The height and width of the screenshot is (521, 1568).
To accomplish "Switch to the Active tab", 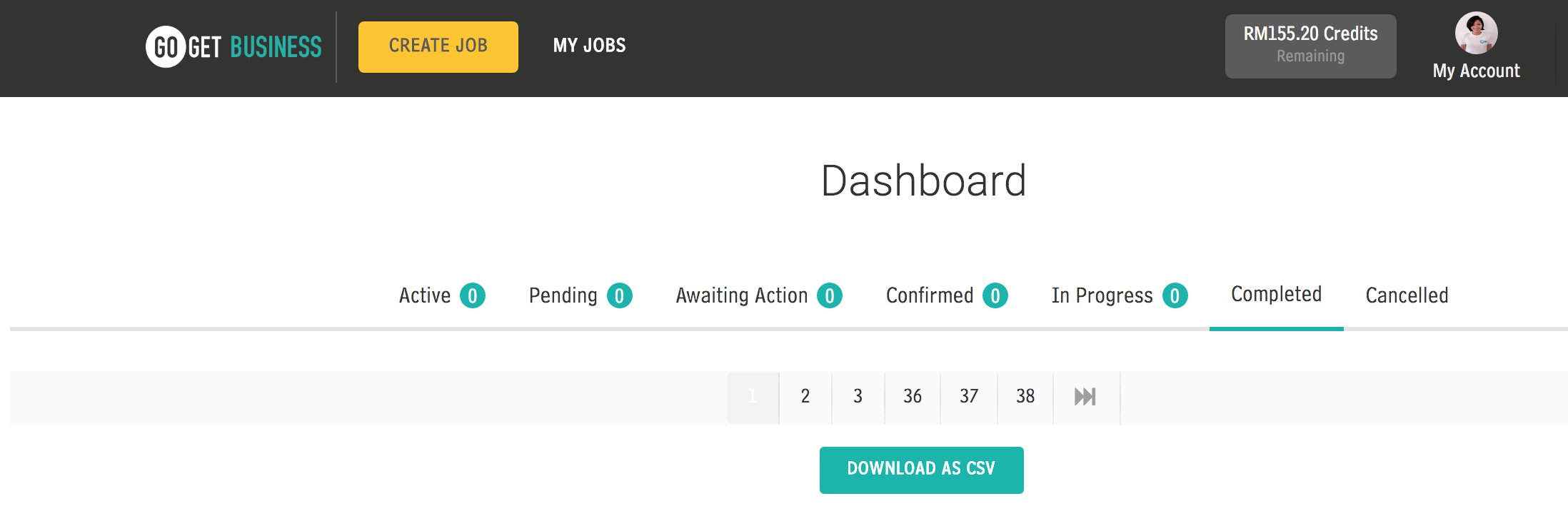I will [425, 295].
